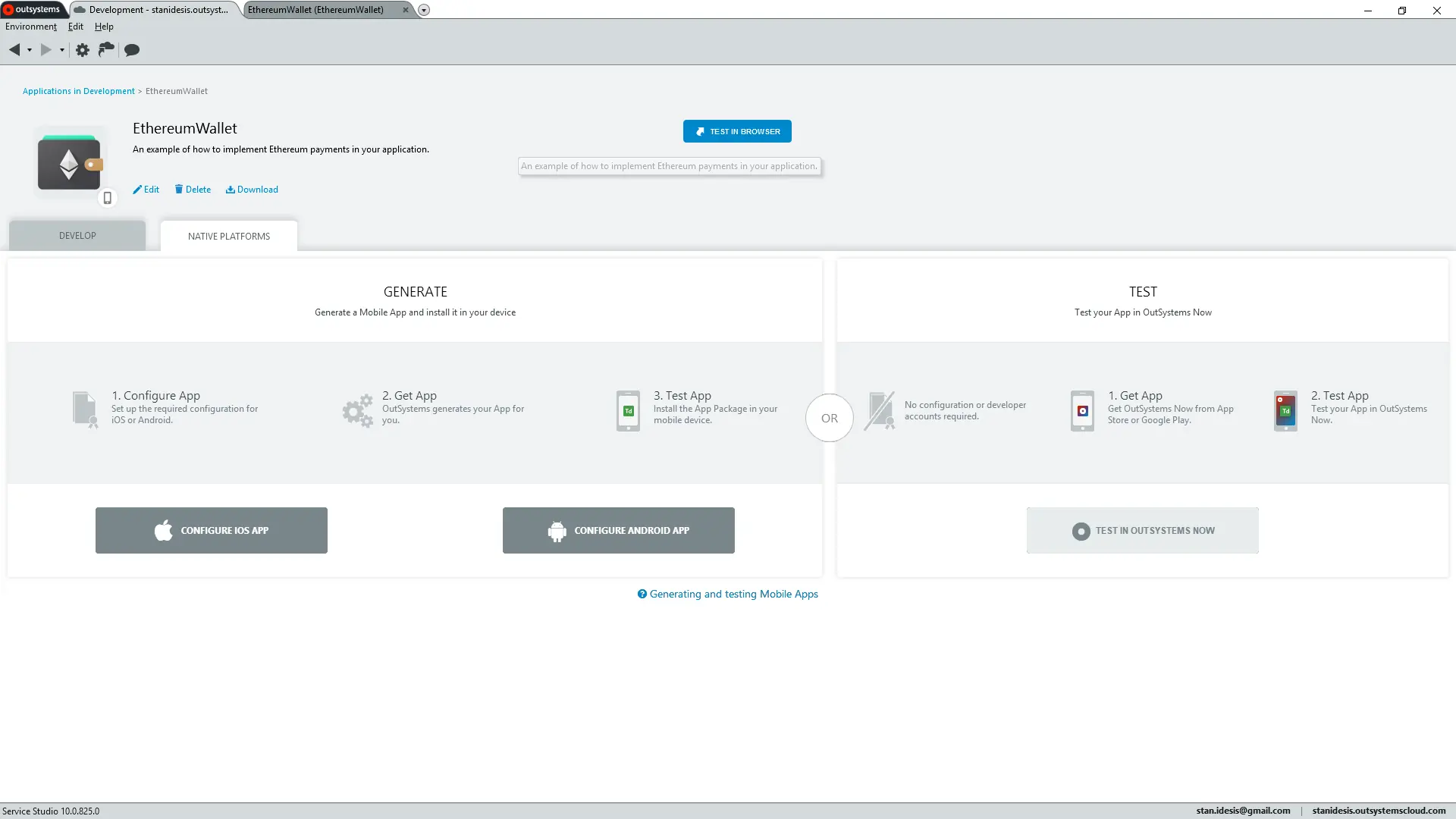Click the cloud publish icon
The image size is (1456, 819).
pos(105,49)
